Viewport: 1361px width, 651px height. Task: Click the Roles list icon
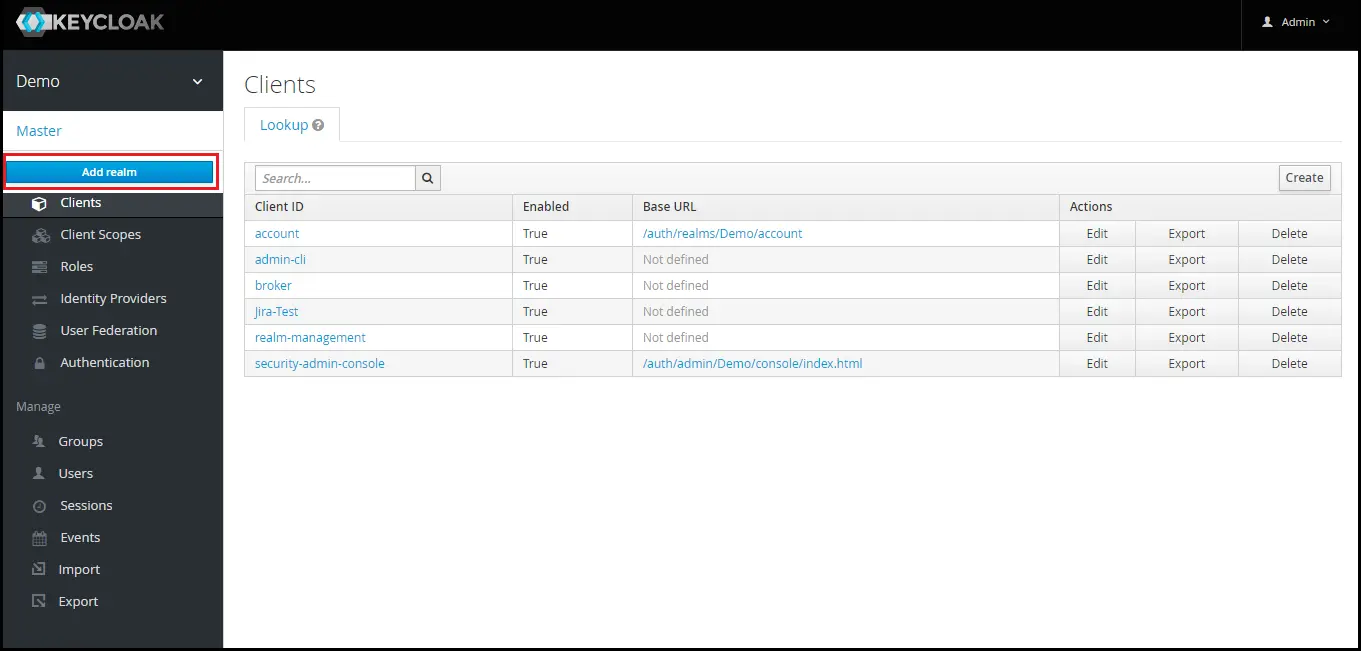(x=38, y=266)
